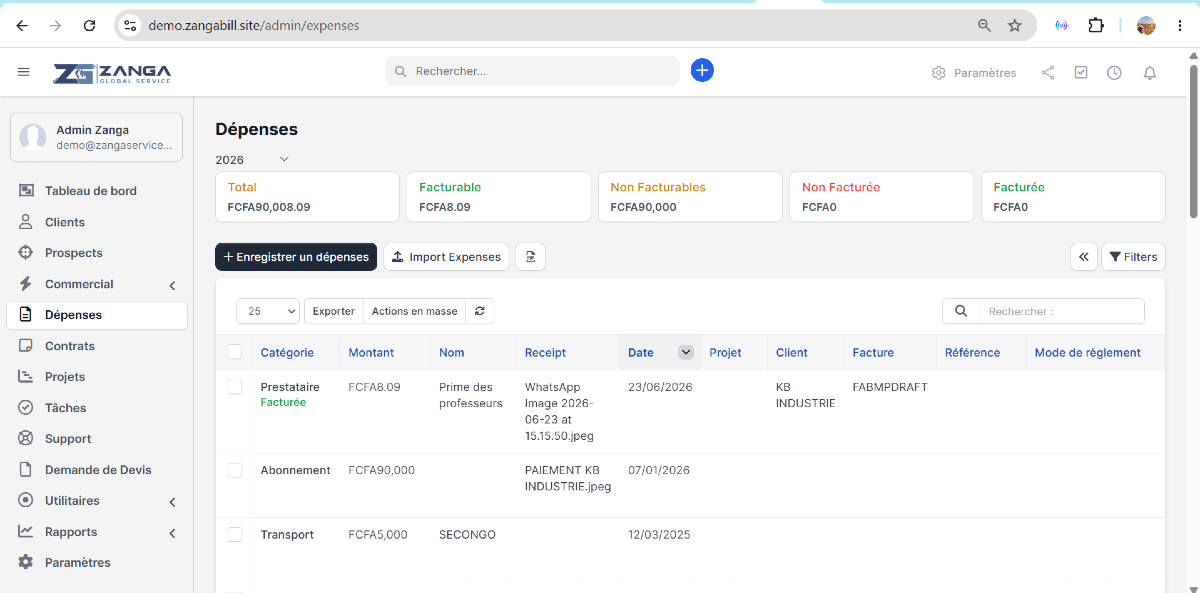
Task: Open browser extensions puzzle icon
Action: point(1096,25)
